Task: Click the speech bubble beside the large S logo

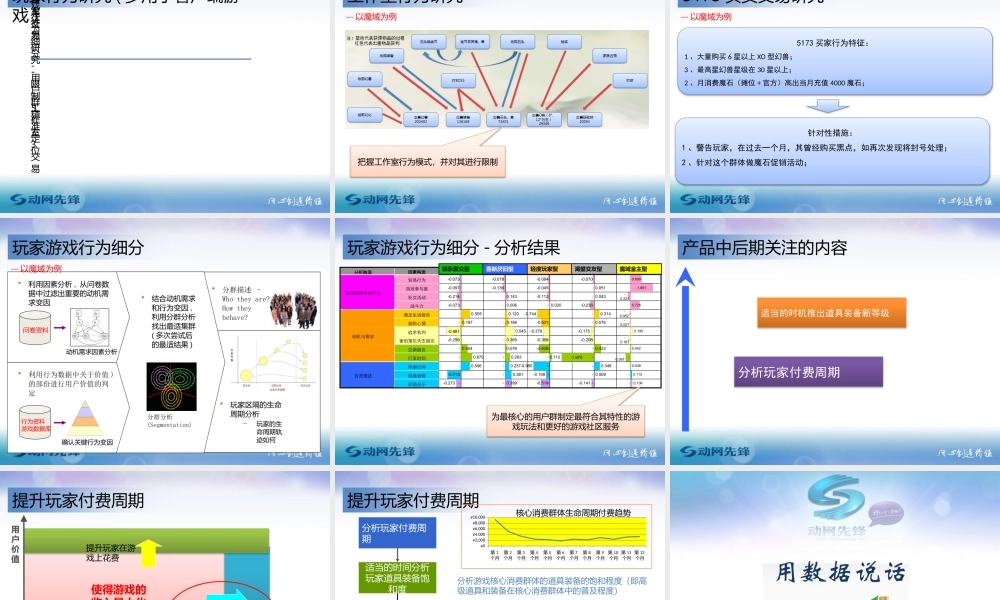Action: point(885,514)
